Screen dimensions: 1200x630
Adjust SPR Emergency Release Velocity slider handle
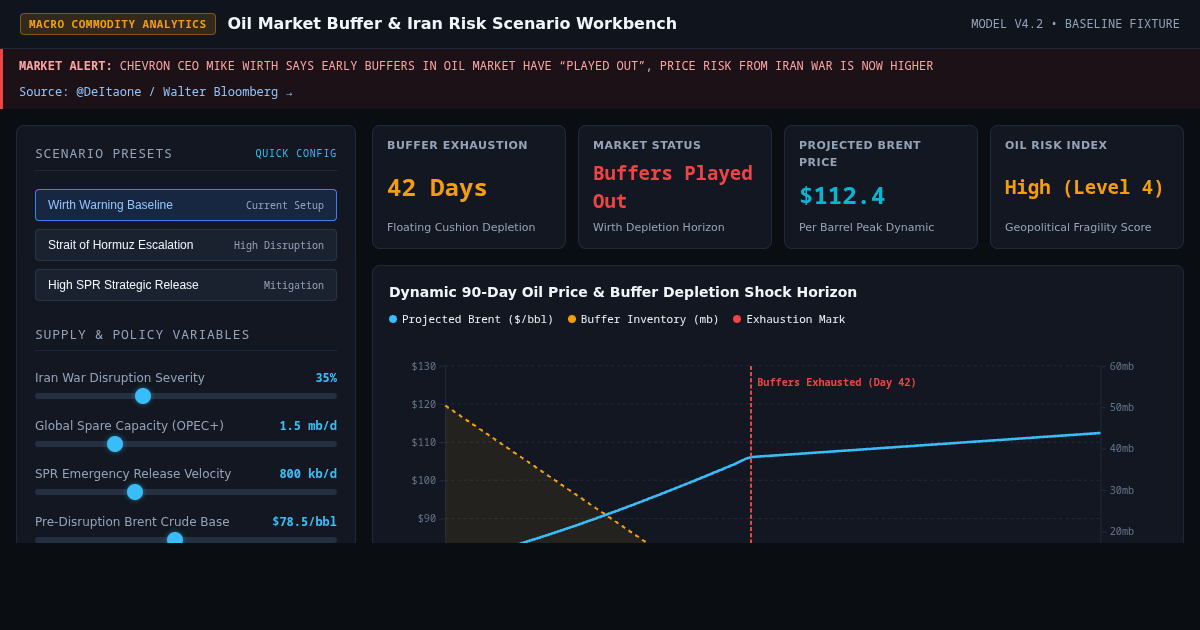click(x=135, y=492)
